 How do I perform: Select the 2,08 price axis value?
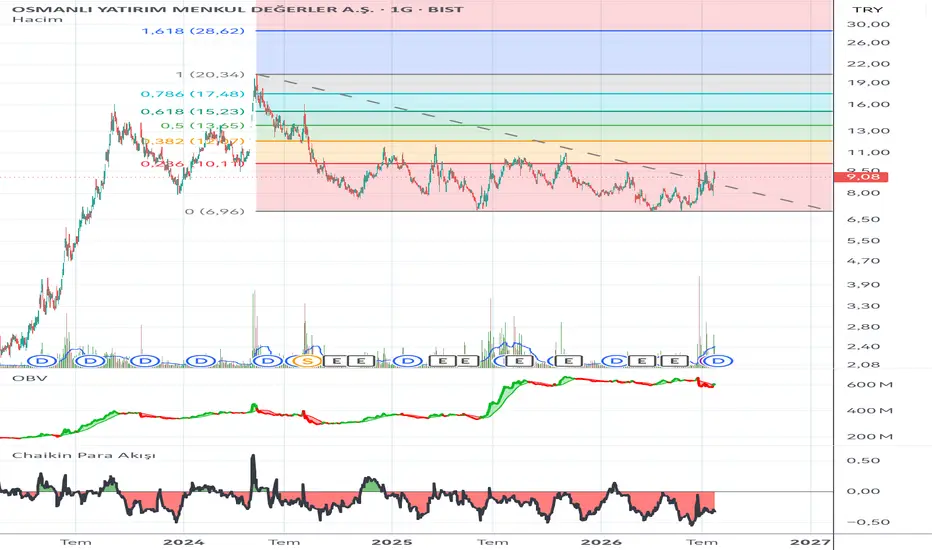863,365
